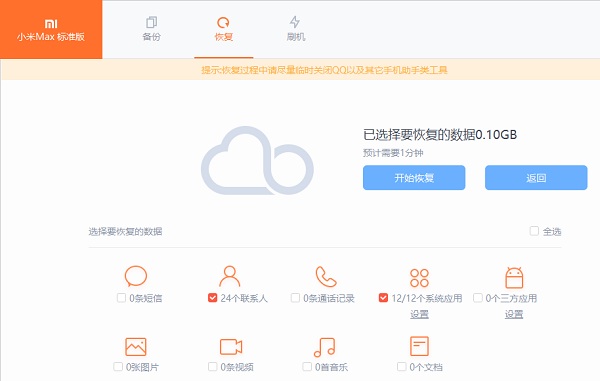Image resolution: width=600 pixels, height=381 pixels.
Task: Click the third-party apps Android icon
Action: [514, 277]
